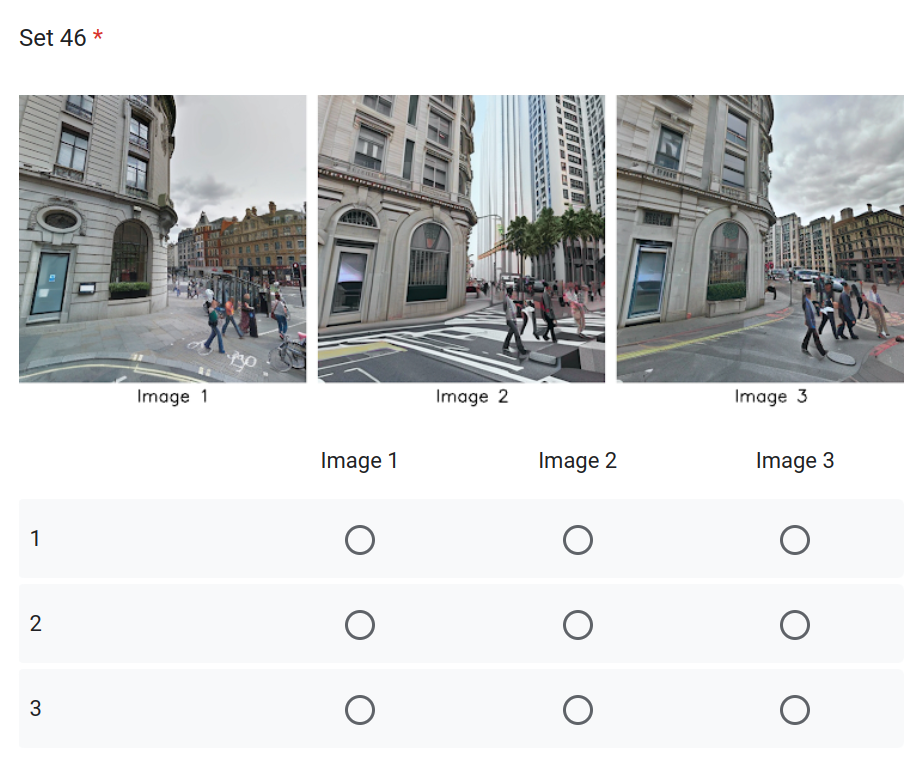The width and height of the screenshot is (918, 758).
Task: Mark Image 3 in row 3
Action: tap(795, 710)
